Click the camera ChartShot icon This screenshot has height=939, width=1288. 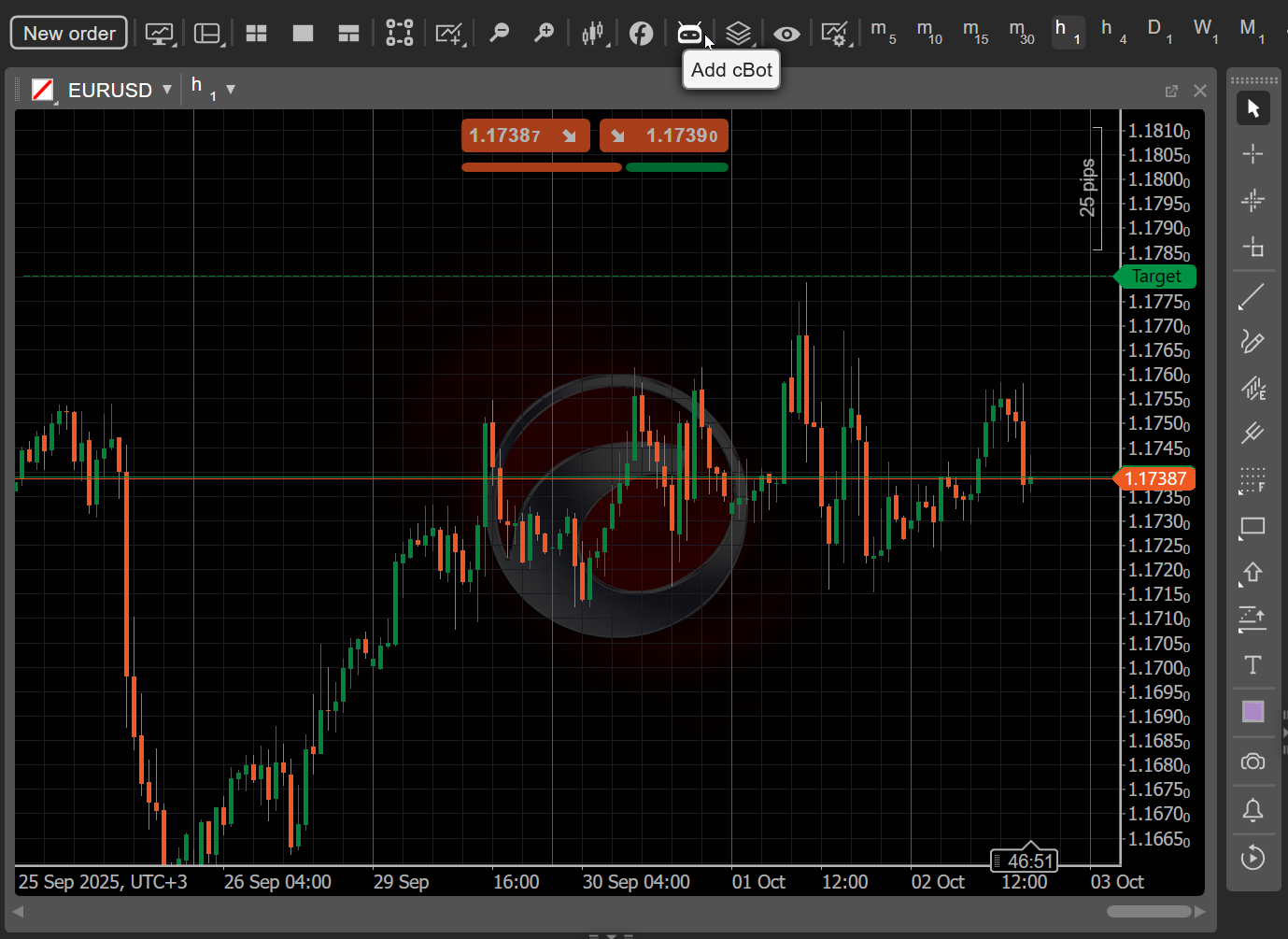pyautogui.click(x=1253, y=761)
